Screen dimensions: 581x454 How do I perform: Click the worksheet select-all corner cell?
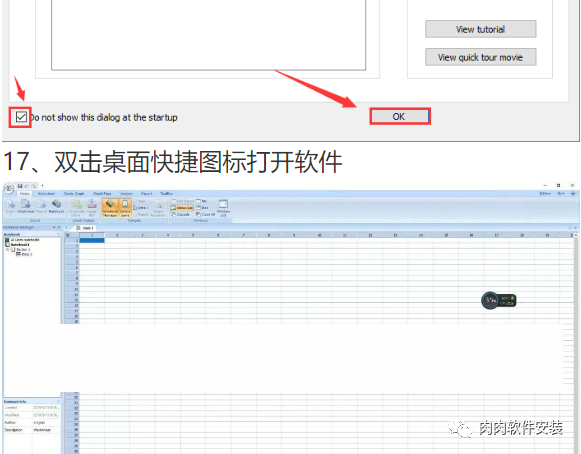point(72,235)
